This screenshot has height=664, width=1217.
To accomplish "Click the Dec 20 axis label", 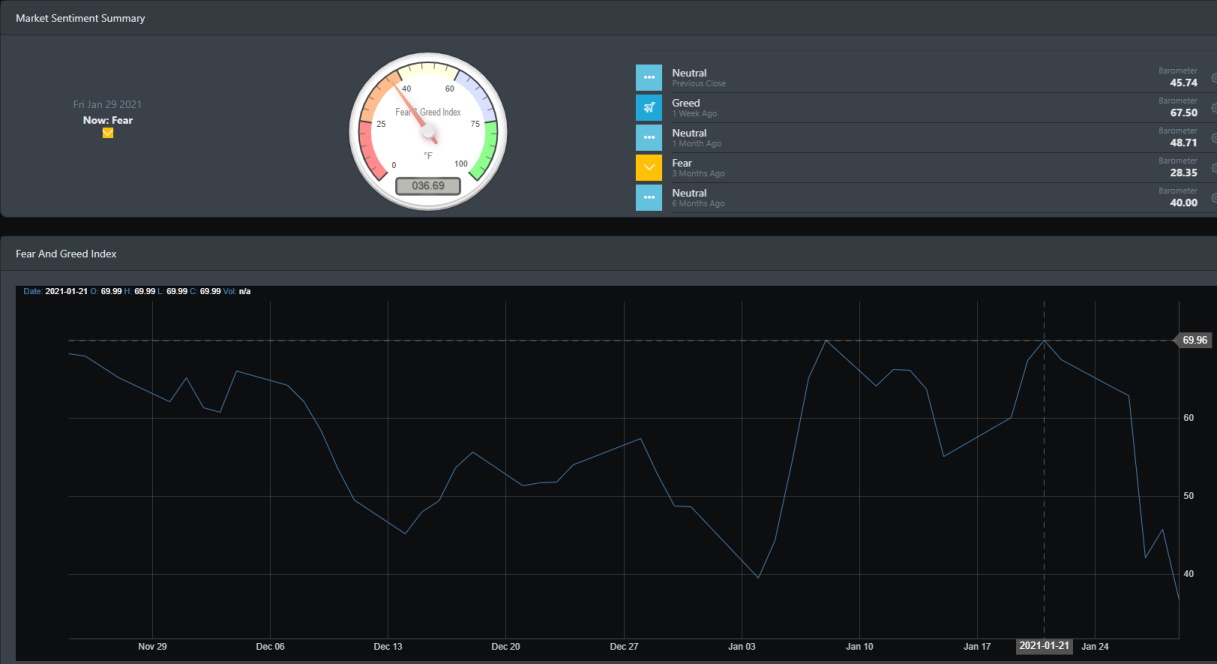I will [x=506, y=646].
